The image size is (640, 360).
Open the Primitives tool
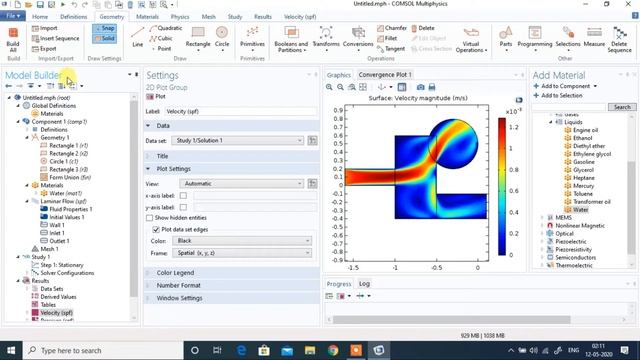252,38
